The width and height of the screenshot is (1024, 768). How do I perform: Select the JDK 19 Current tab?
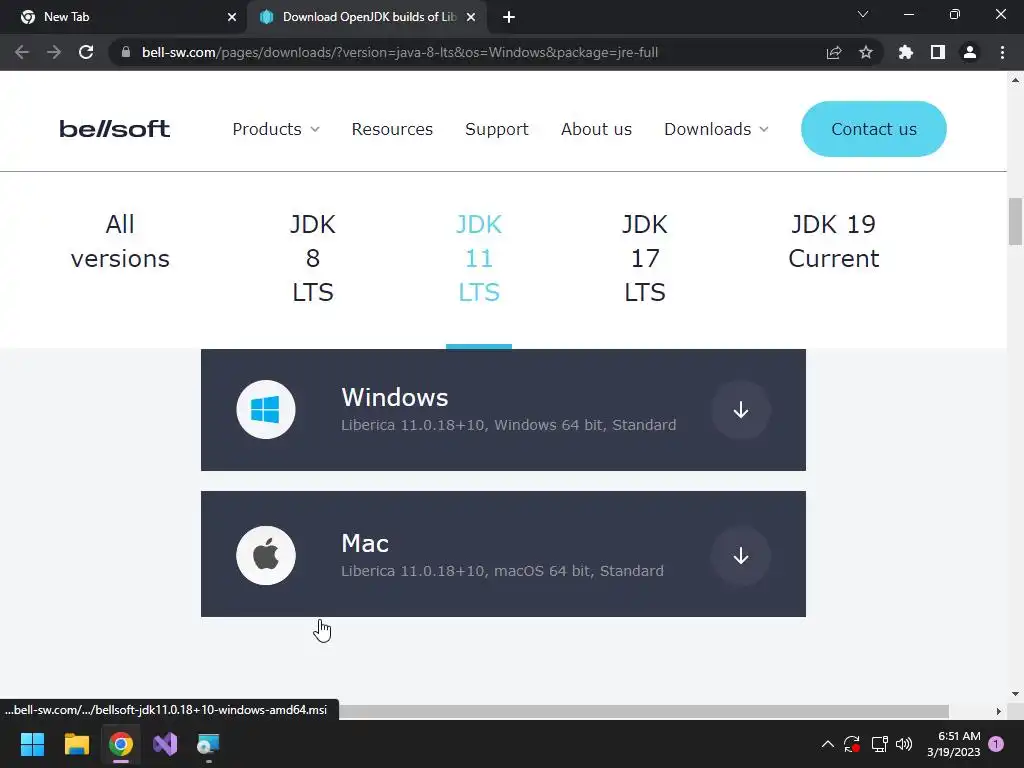tap(834, 241)
